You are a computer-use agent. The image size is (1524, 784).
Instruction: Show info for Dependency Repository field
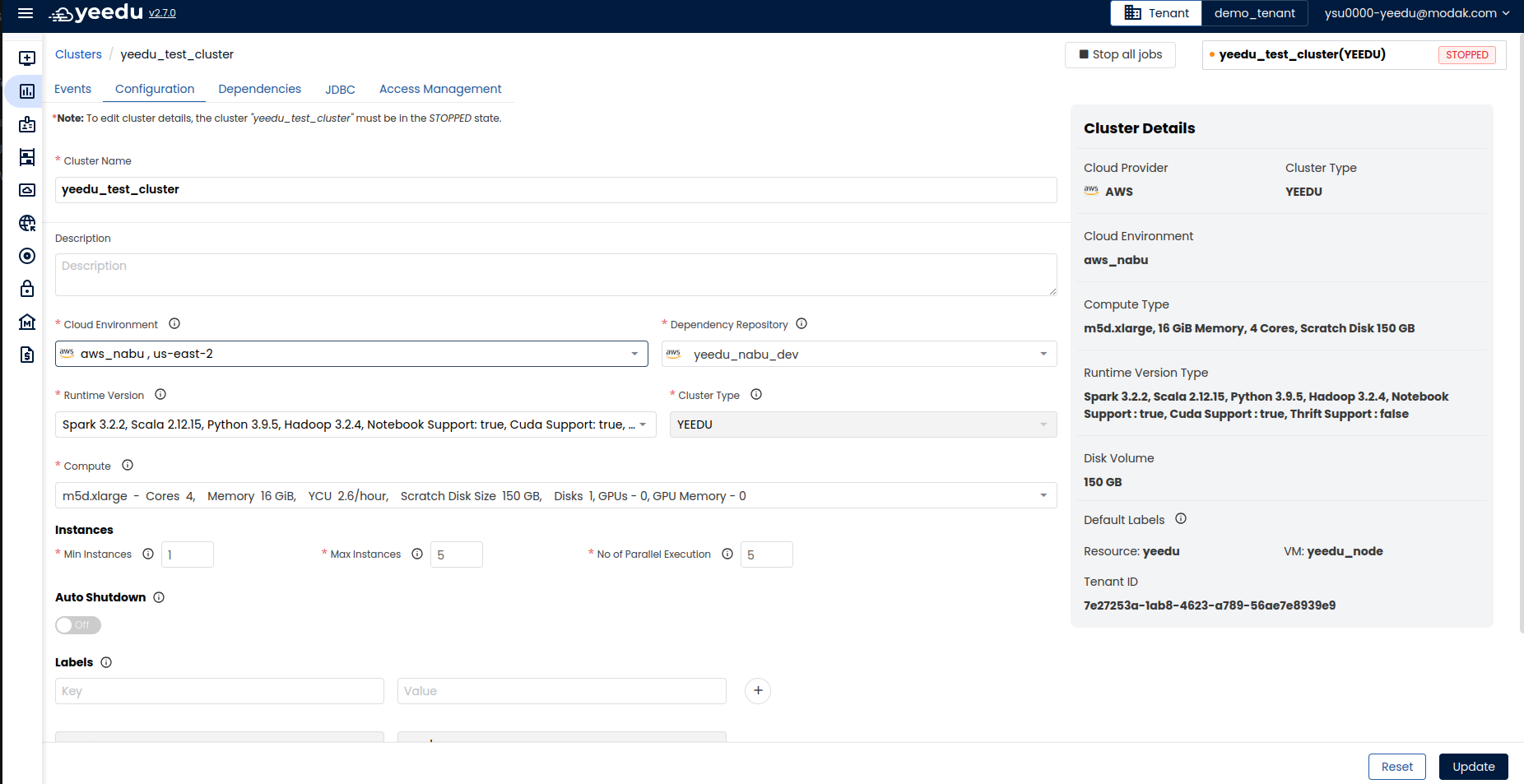pos(801,324)
